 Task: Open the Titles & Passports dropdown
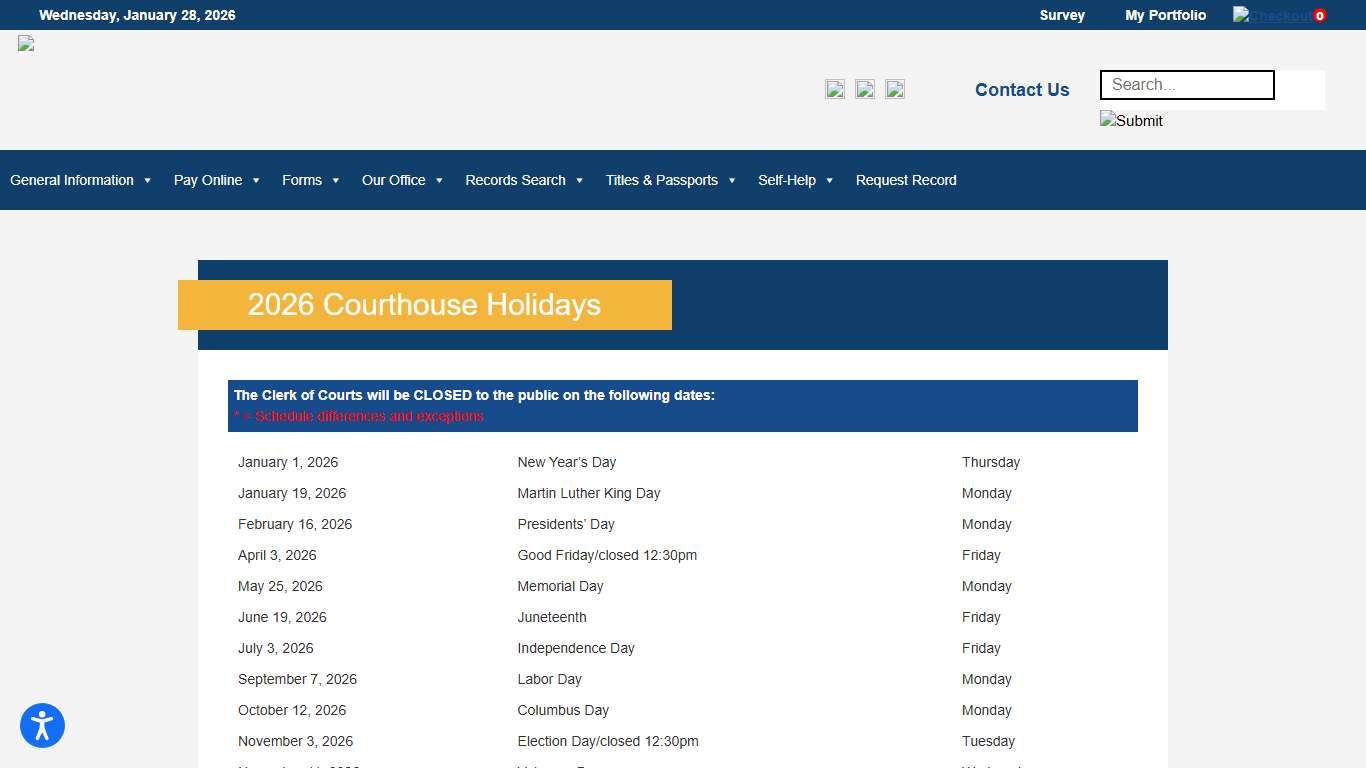[x=662, y=180]
